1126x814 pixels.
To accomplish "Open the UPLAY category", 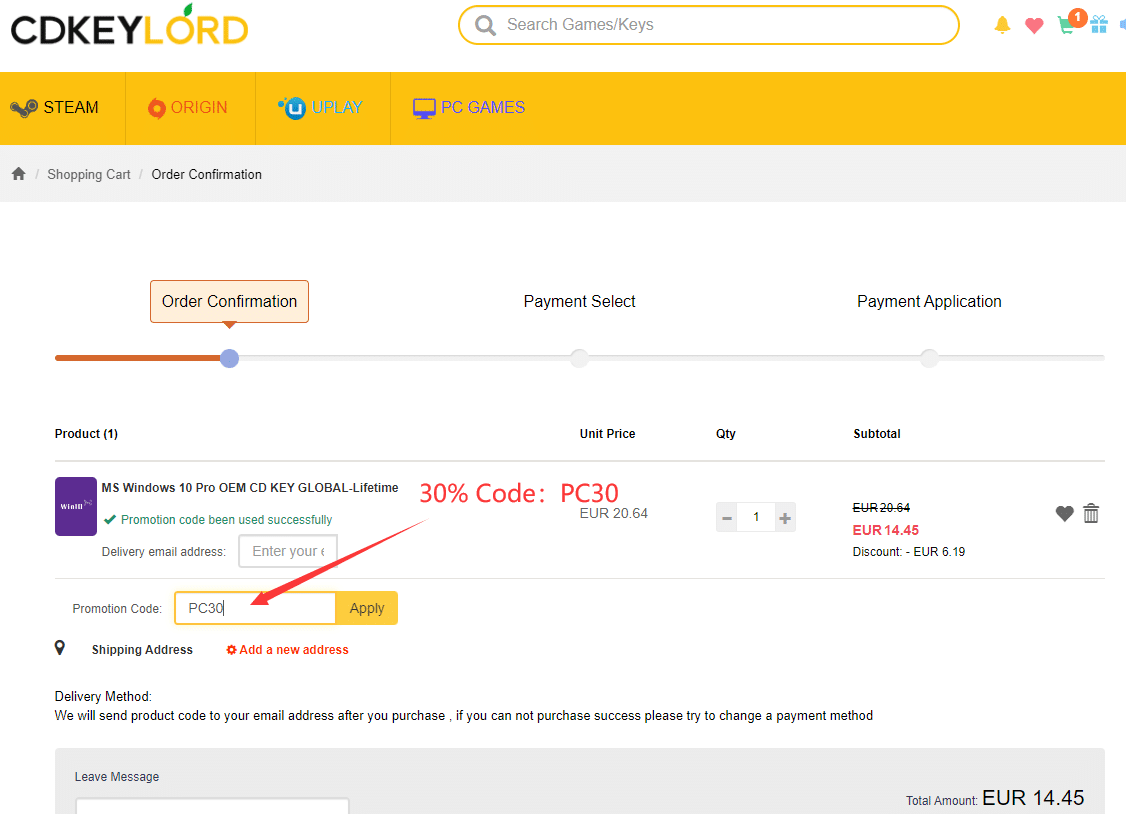I will [321, 108].
